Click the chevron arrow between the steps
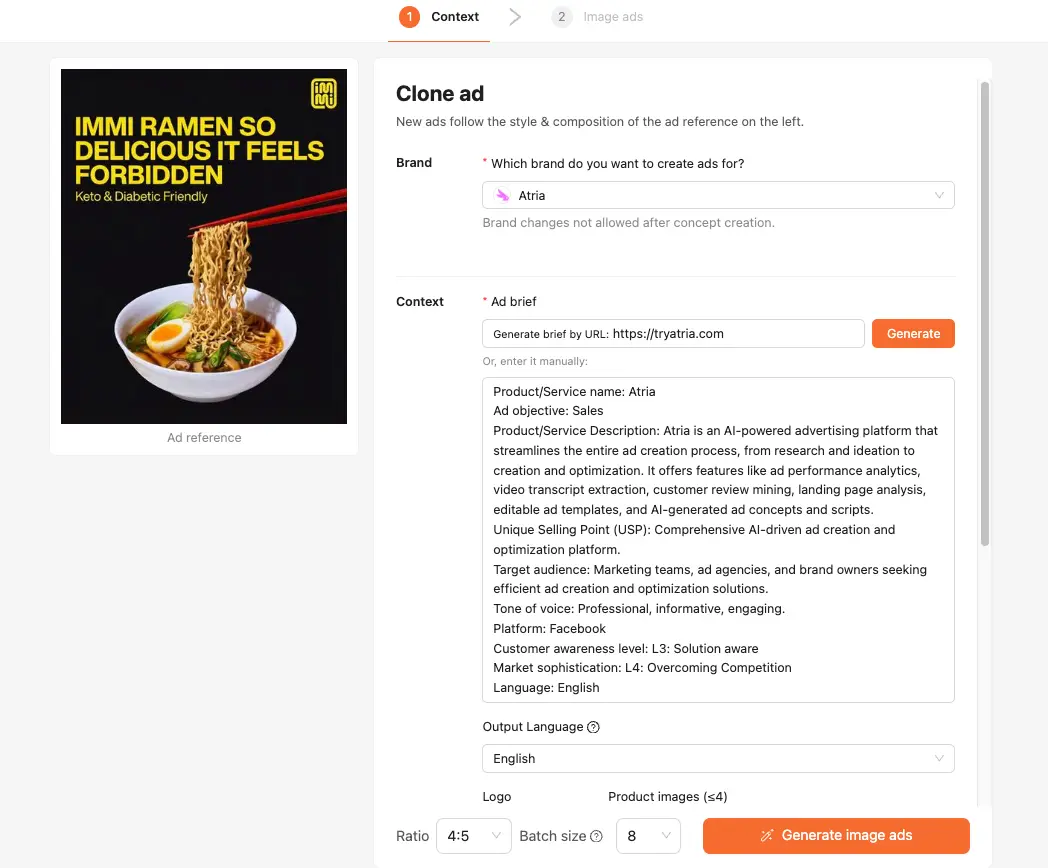The width and height of the screenshot is (1048, 868). pyautogui.click(x=515, y=17)
